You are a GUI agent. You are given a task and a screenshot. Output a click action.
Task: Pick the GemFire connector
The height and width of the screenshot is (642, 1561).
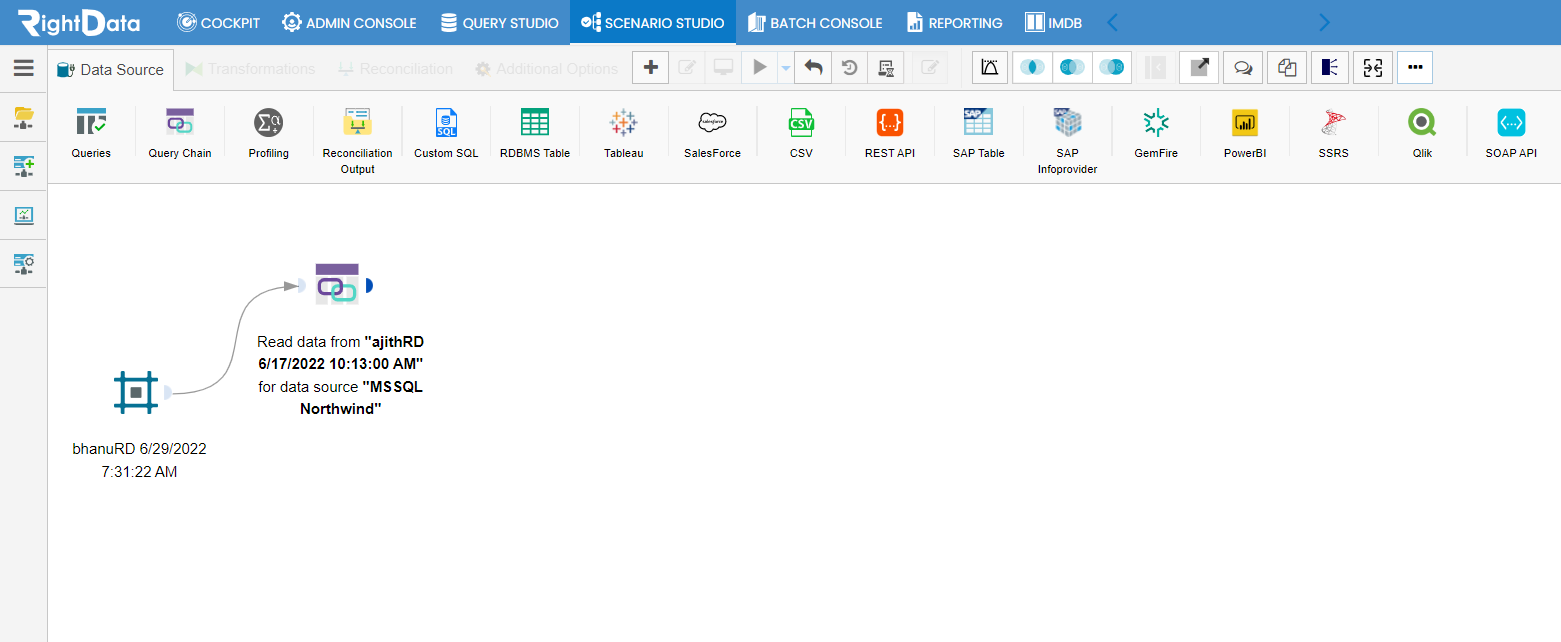(x=1155, y=133)
